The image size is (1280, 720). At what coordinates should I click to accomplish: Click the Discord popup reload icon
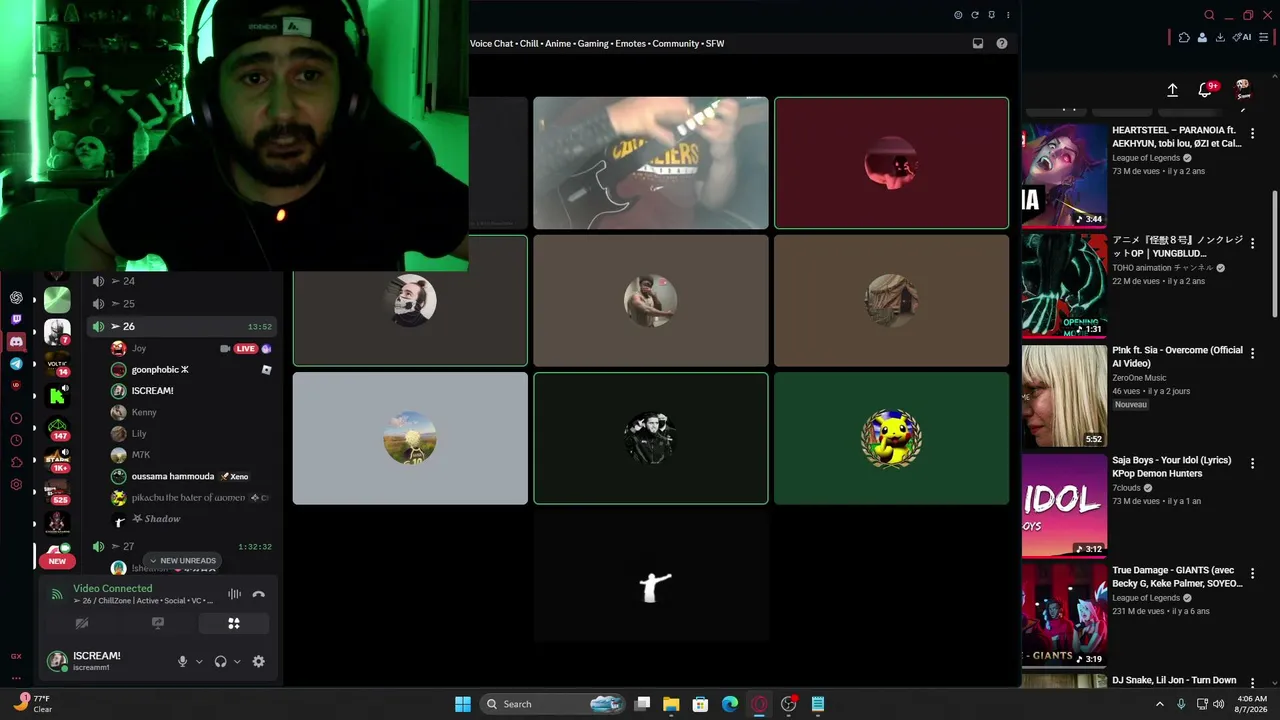pyautogui.click(x=975, y=15)
